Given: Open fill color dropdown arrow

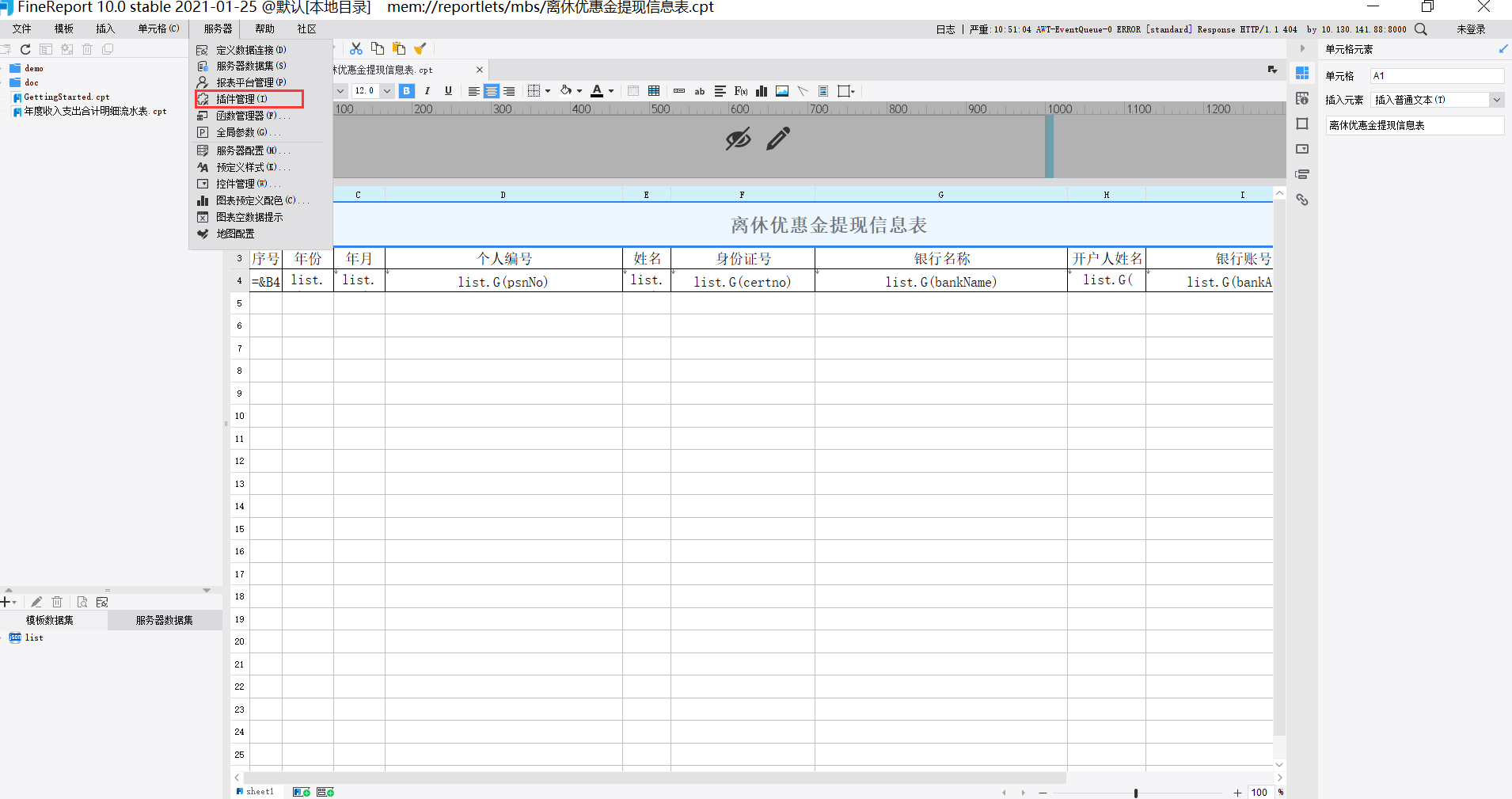Looking at the screenshot, I should (x=579, y=91).
